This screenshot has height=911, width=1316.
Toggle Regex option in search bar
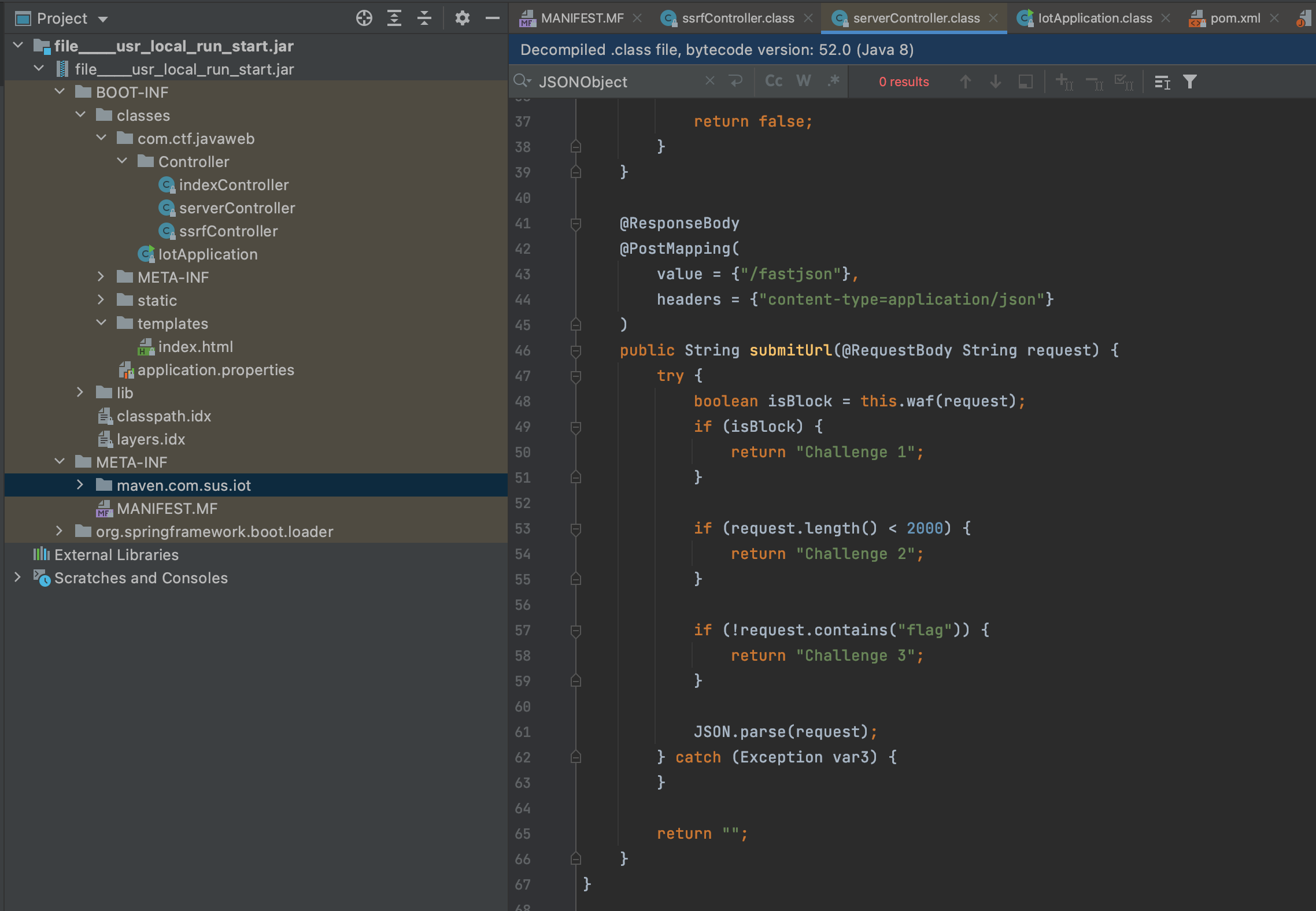coord(833,82)
